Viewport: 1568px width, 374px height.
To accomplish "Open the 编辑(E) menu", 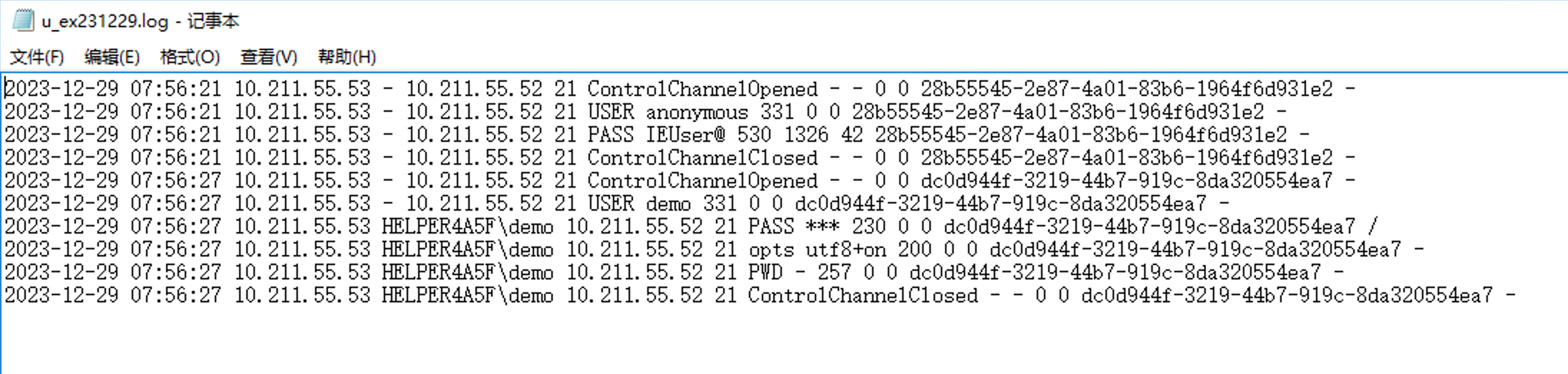I will pos(112,57).
